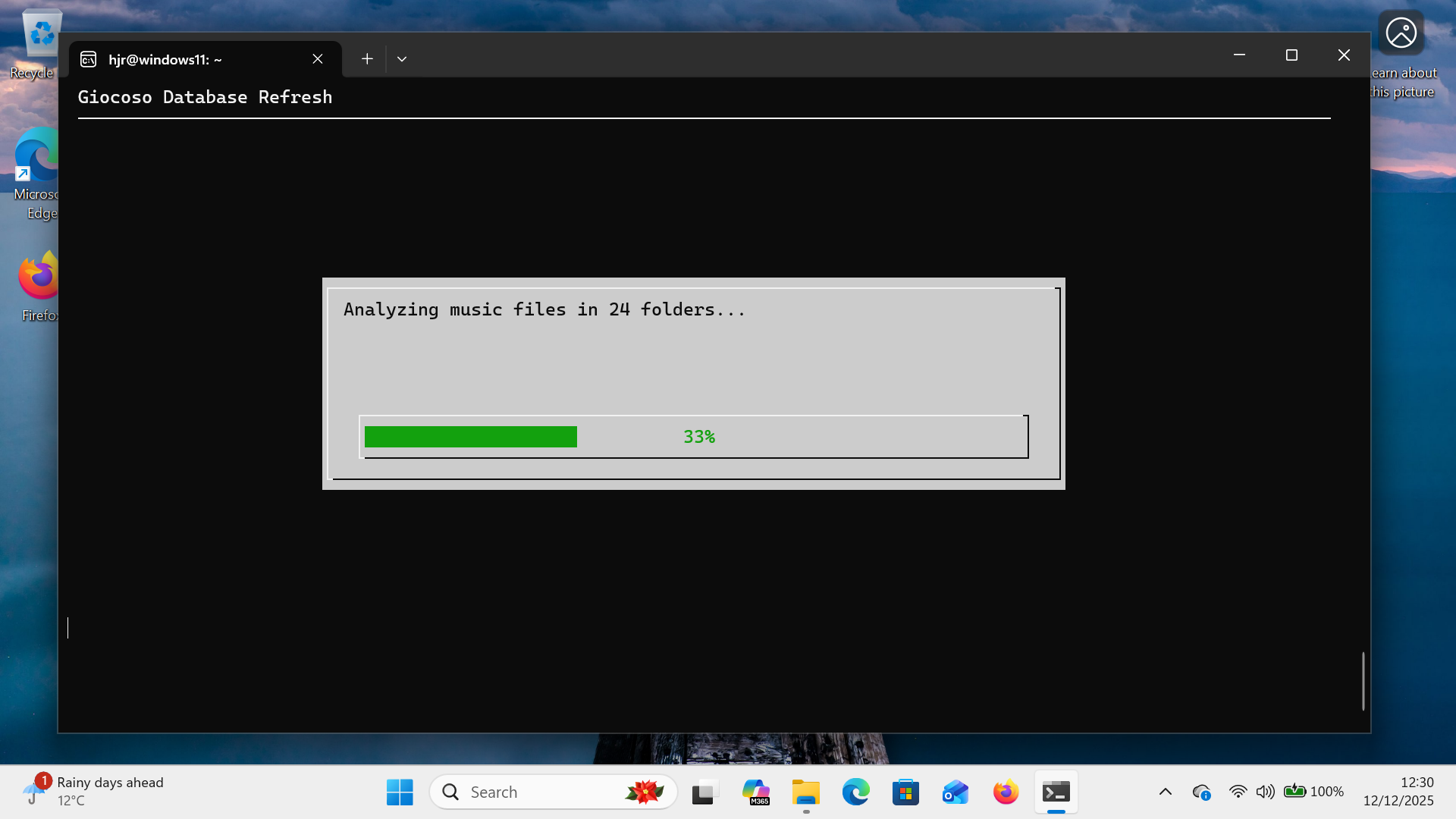Open a new terminal tab with plus icon
This screenshot has height=819, width=1456.
click(x=367, y=59)
